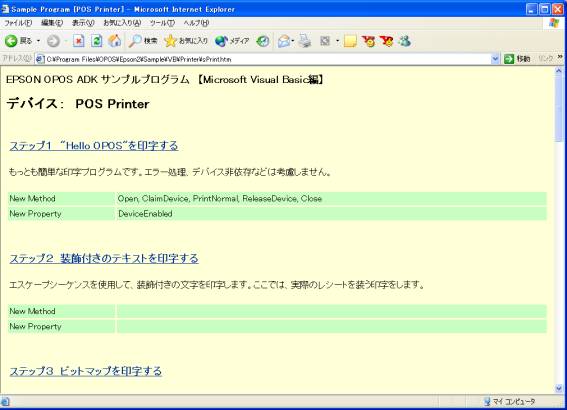Click the description text under ステップ1
The image size is (567, 410).
point(170,172)
